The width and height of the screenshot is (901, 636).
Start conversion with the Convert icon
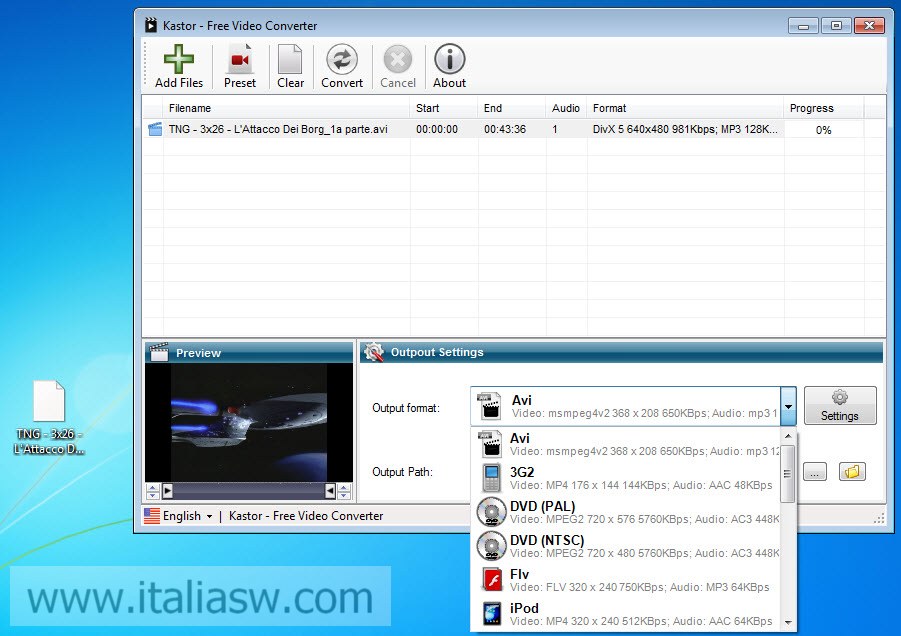[x=342, y=59]
